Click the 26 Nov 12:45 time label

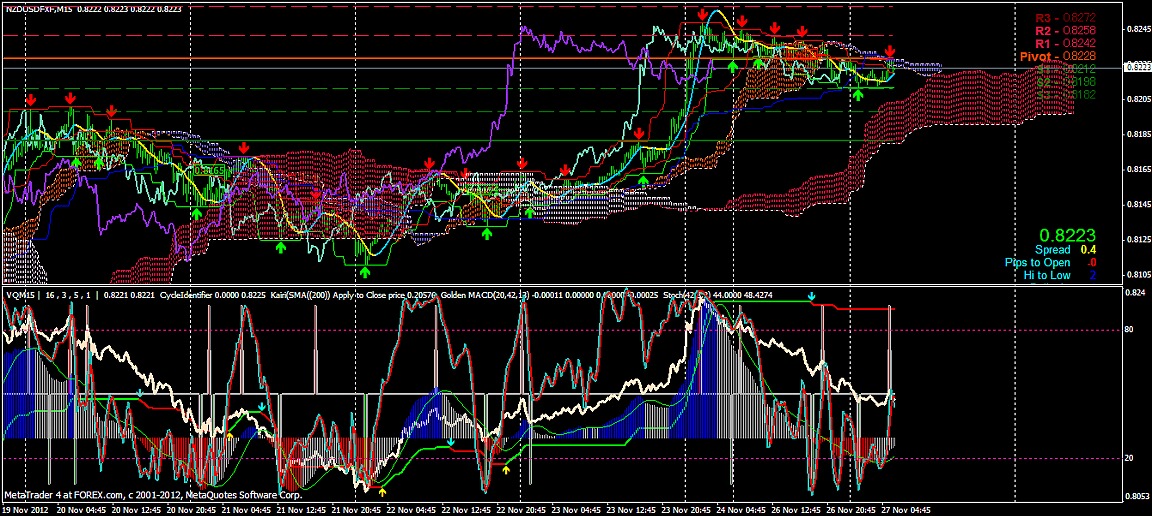coord(796,509)
